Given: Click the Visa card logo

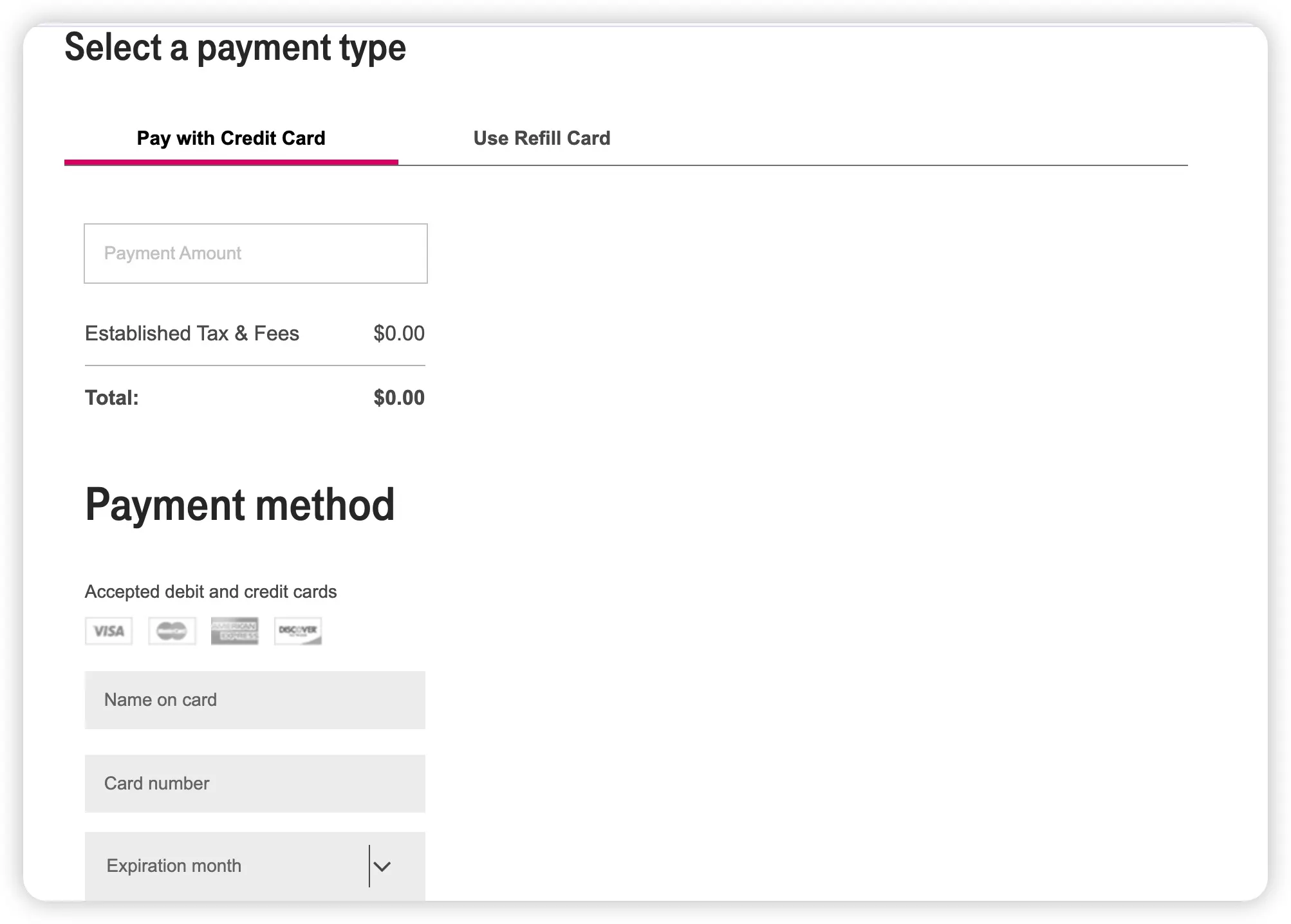Looking at the screenshot, I should pyautogui.click(x=109, y=631).
